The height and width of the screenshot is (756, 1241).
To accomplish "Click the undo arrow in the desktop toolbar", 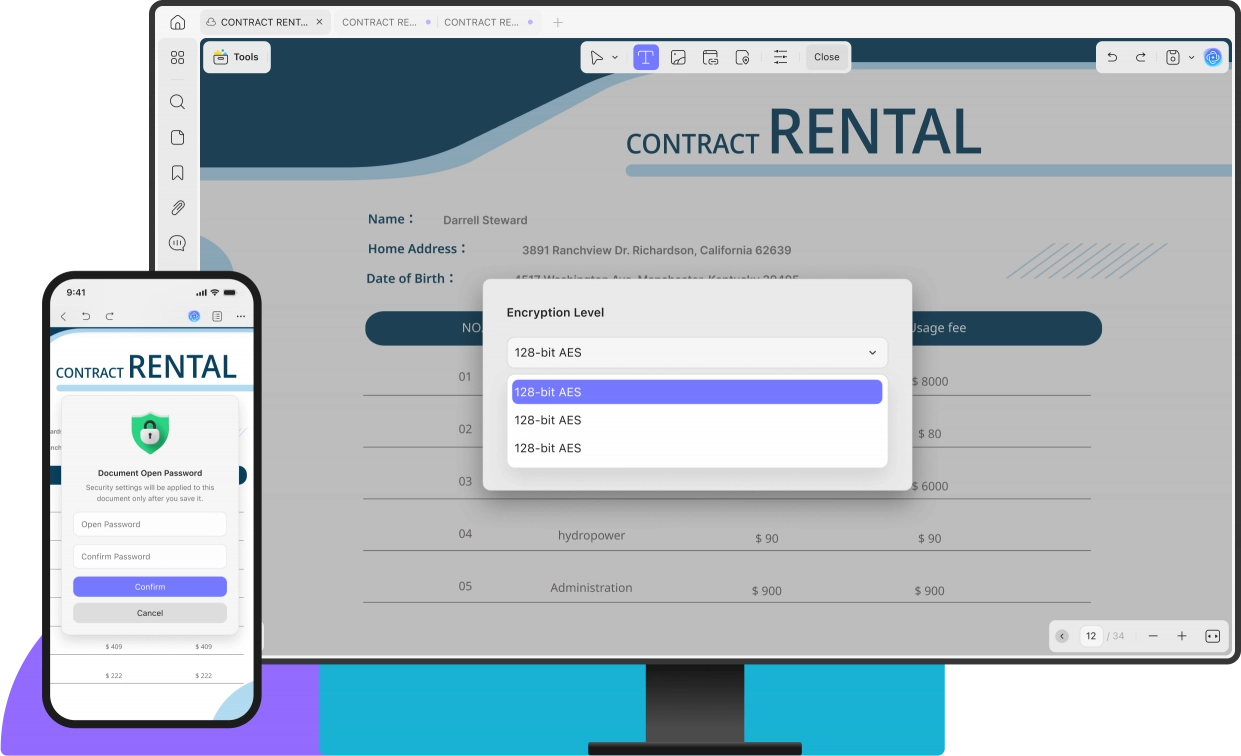I will (x=1112, y=57).
